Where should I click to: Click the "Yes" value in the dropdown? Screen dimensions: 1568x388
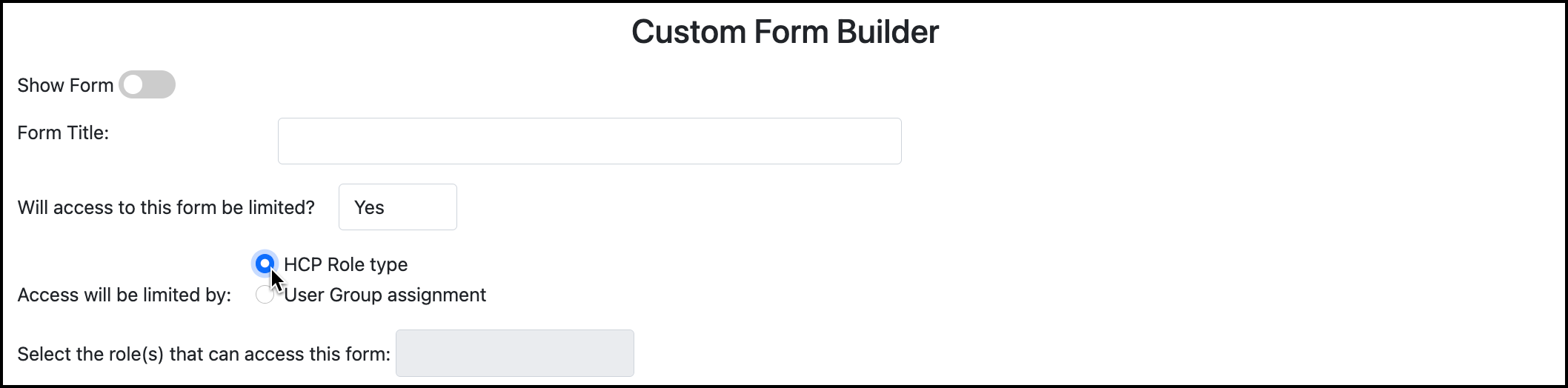pyautogui.click(x=369, y=207)
